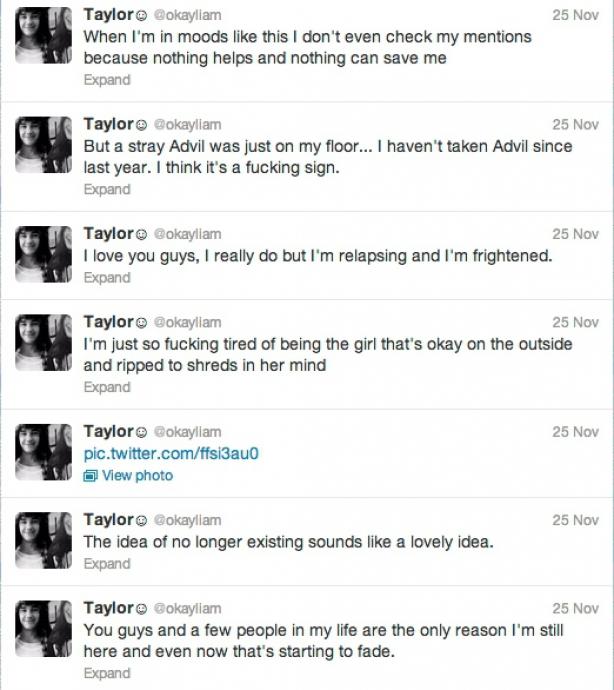
Task: Click the smiley emoji on the mentions tweet's name
Action: (142, 16)
